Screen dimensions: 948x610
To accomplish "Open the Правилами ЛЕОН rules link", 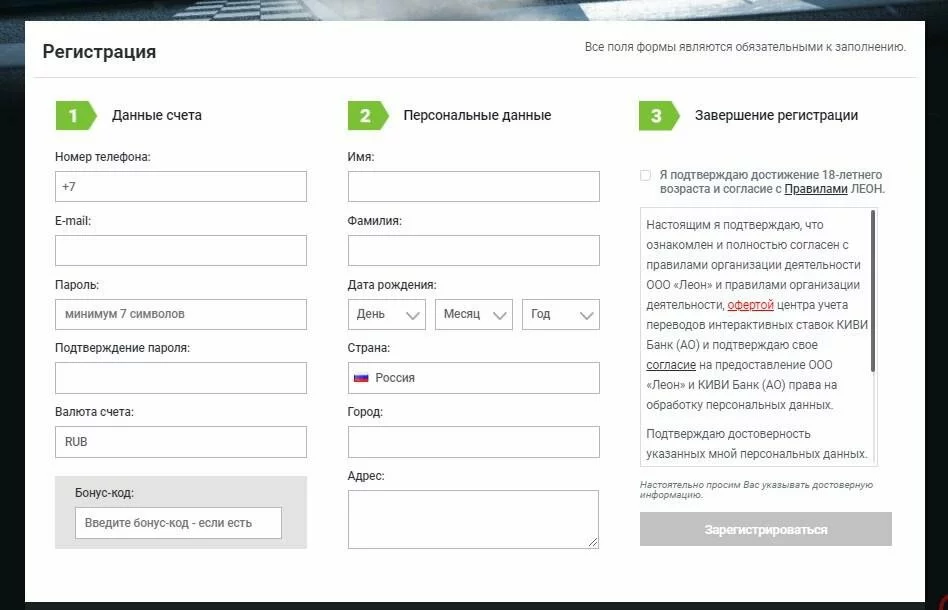I will [815, 189].
